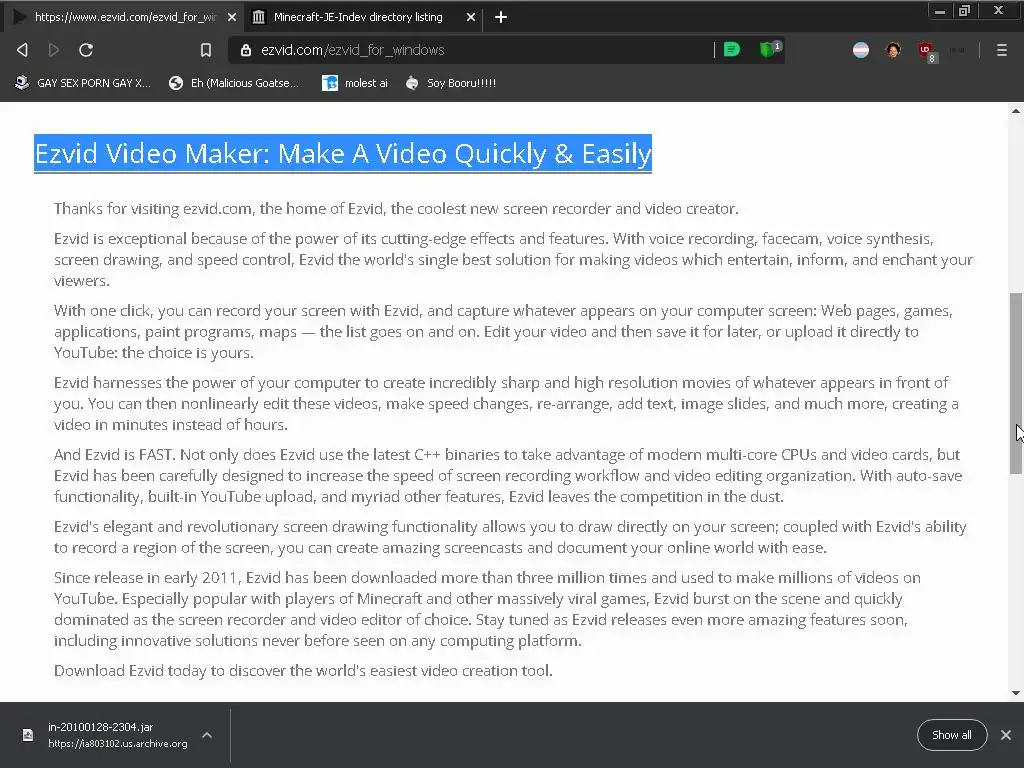Screen dimensions: 1024x768
Task: Click the ezvid tab play-arrow favicon
Action: point(20,17)
